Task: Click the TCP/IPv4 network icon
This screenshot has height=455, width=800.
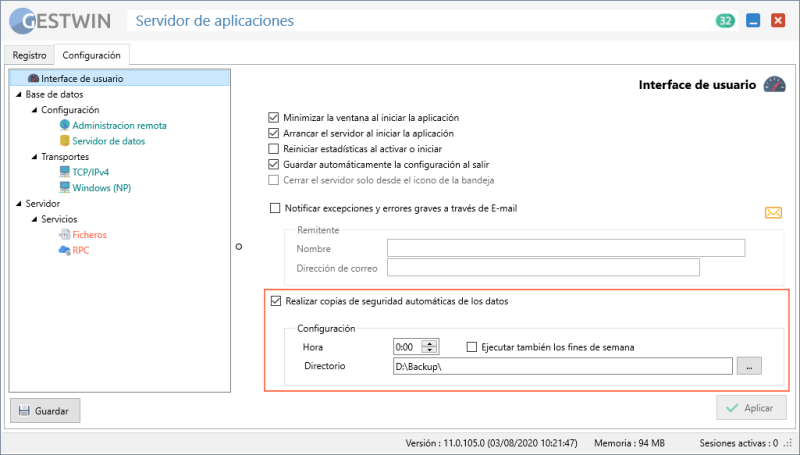Action: click(x=65, y=172)
